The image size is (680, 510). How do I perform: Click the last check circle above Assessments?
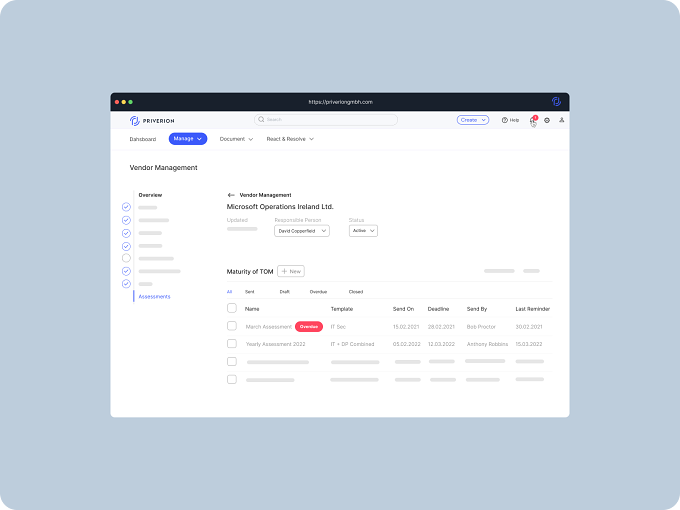coord(126,284)
